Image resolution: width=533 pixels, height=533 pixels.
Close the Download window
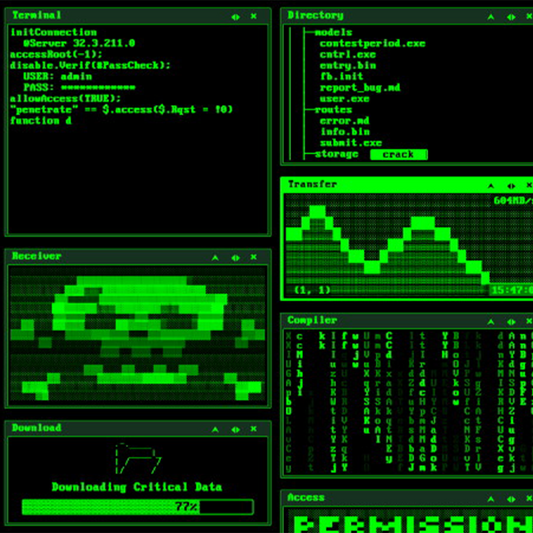[254, 429]
